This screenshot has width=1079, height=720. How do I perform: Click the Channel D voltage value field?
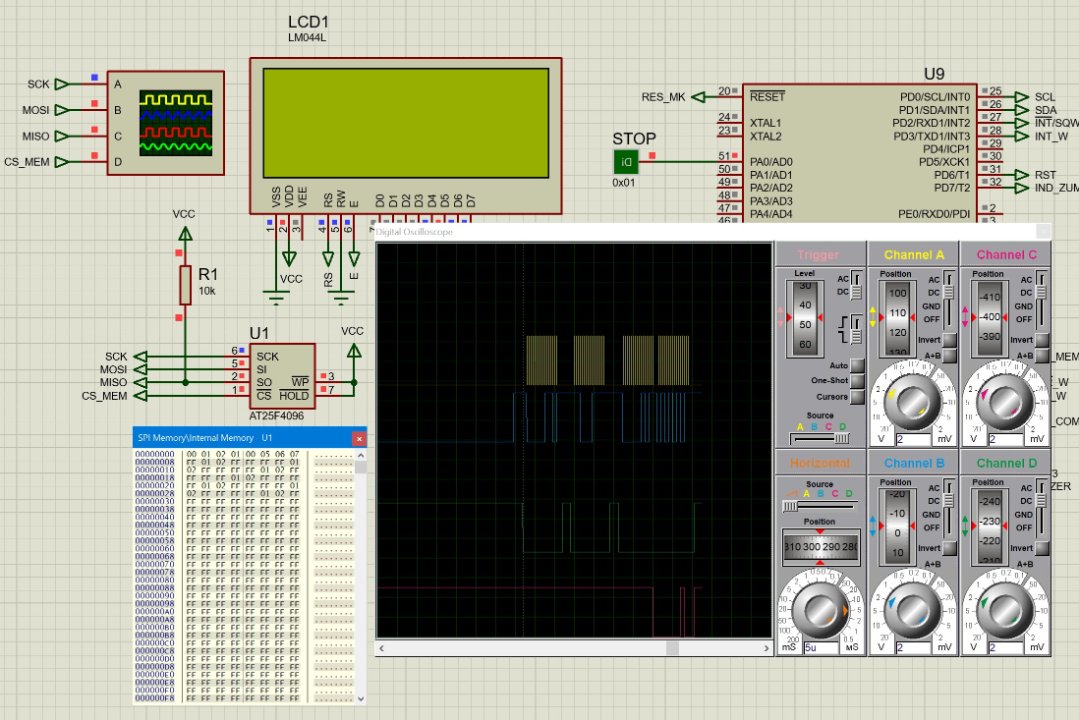[x=1005, y=647]
